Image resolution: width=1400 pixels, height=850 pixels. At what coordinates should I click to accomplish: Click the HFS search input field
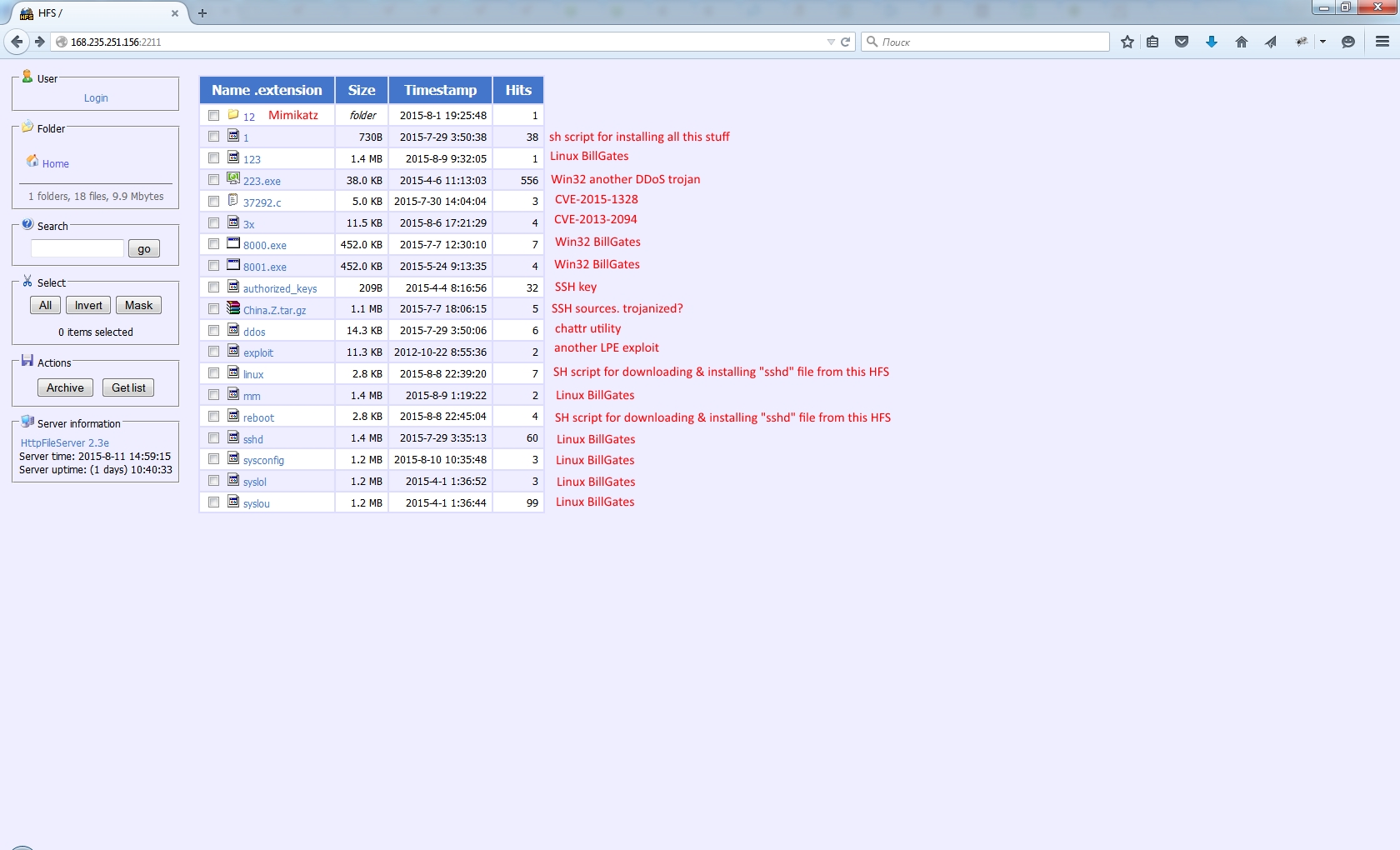tap(77, 248)
